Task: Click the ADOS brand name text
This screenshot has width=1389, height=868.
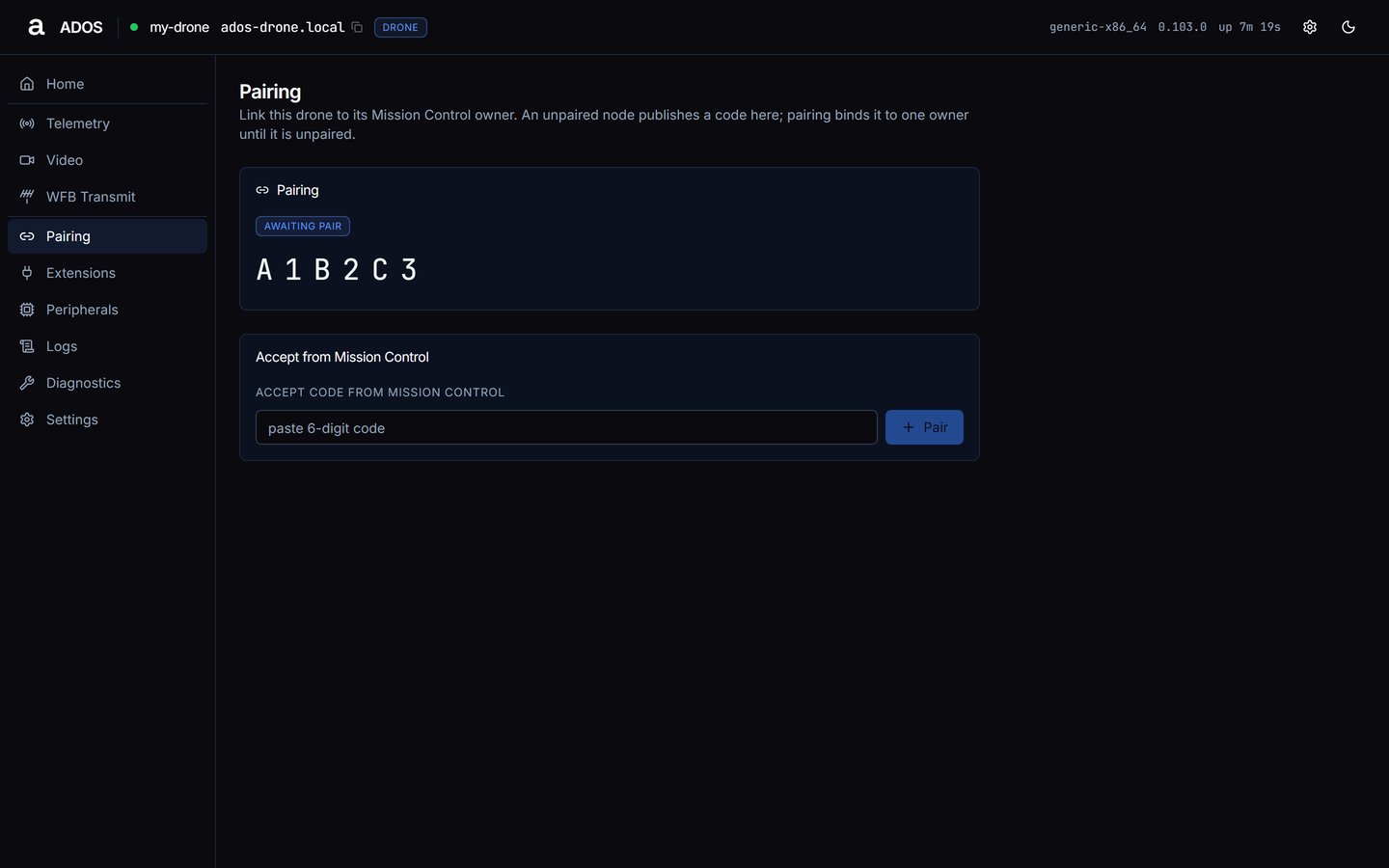Action: point(81,27)
